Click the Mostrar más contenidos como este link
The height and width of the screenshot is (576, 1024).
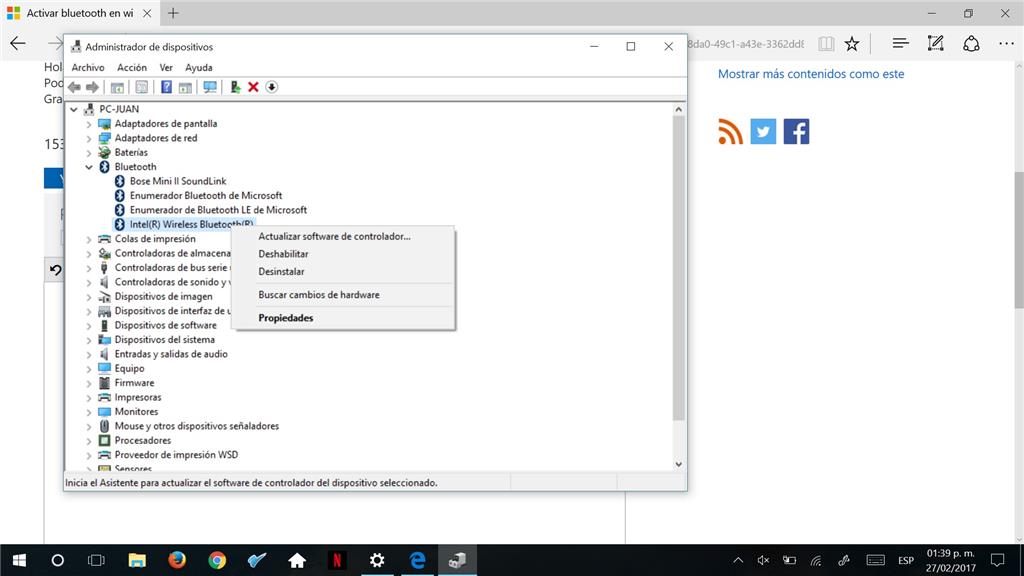pos(811,73)
